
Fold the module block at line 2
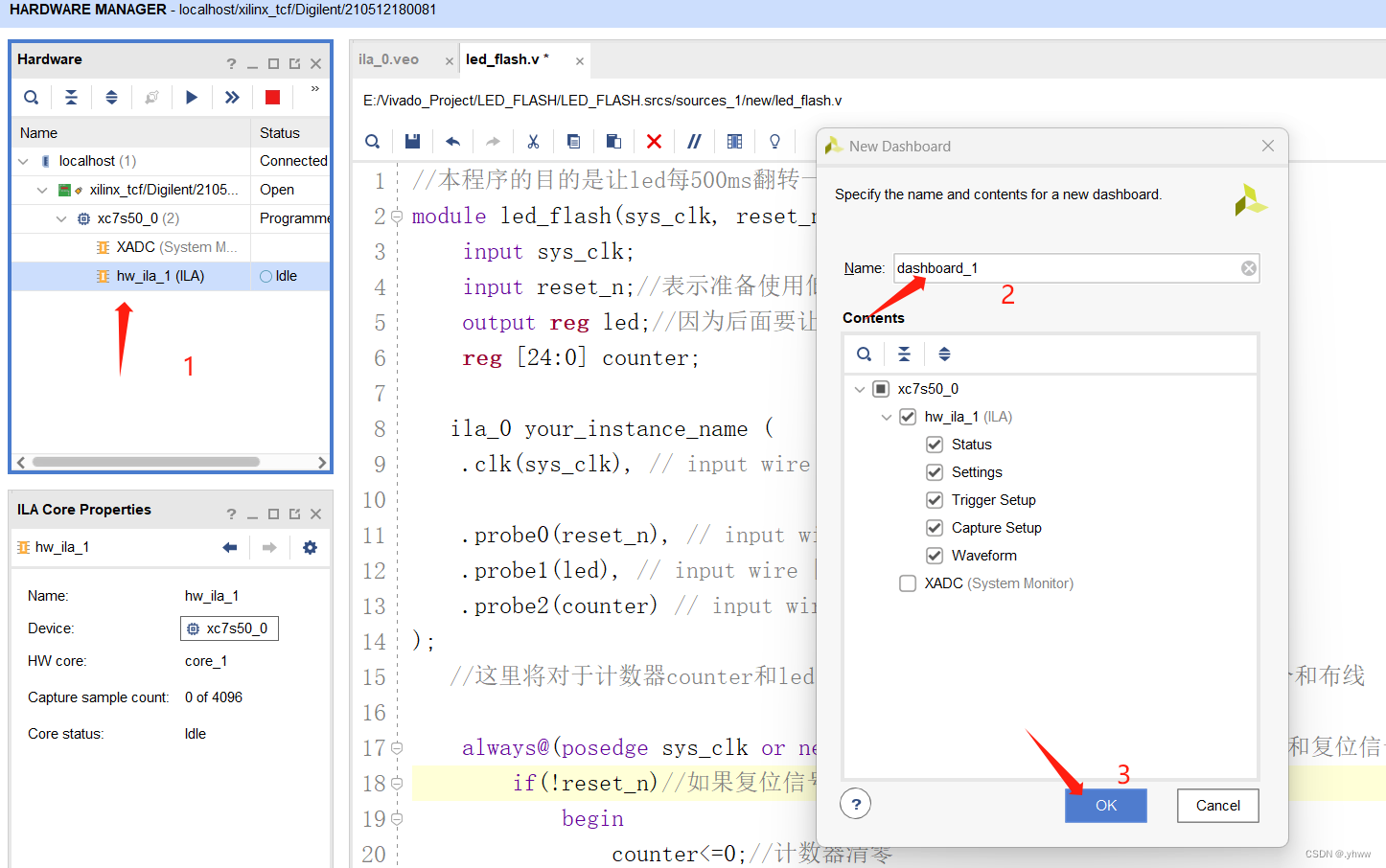click(397, 217)
